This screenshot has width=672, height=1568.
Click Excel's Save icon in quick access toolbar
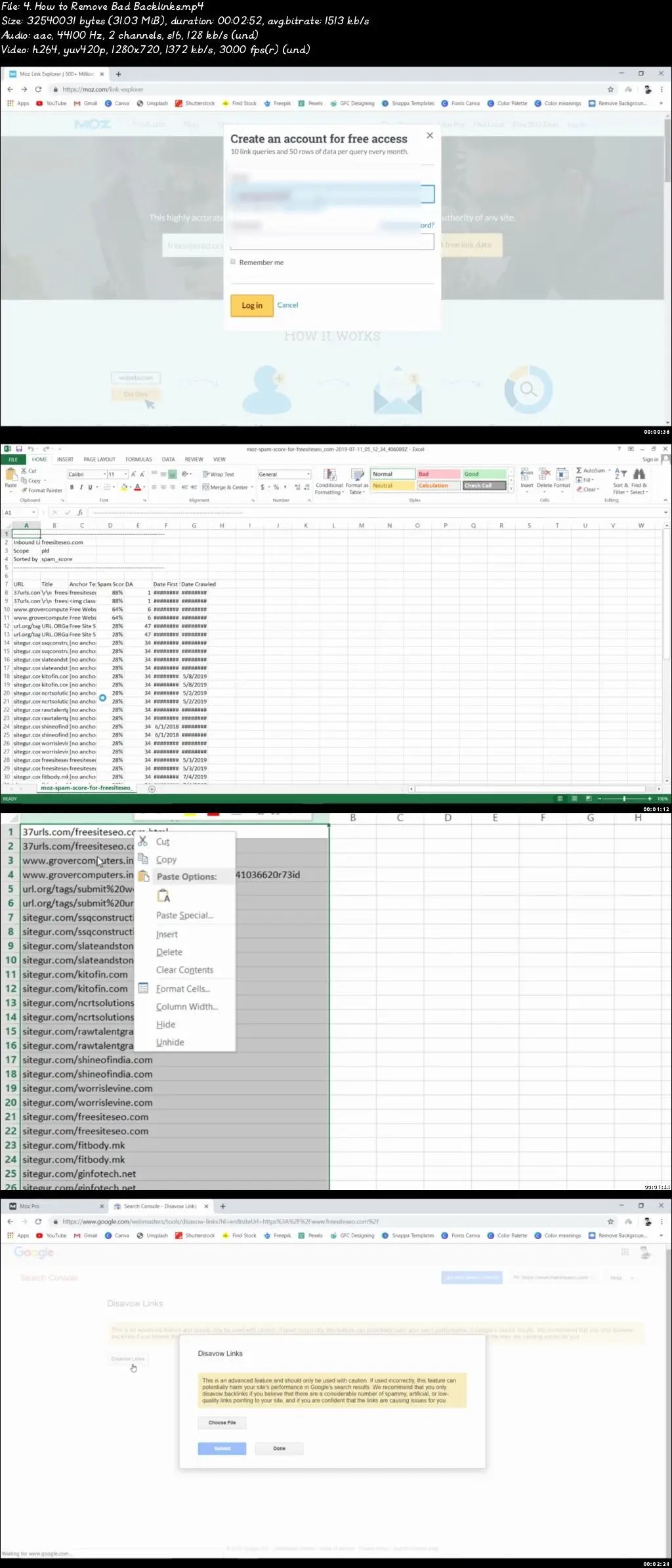coord(19,449)
